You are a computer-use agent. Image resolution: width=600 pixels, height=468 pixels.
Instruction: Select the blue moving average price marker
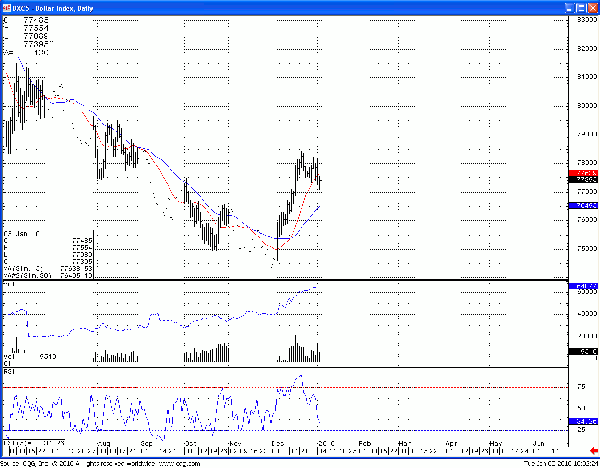click(583, 205)
